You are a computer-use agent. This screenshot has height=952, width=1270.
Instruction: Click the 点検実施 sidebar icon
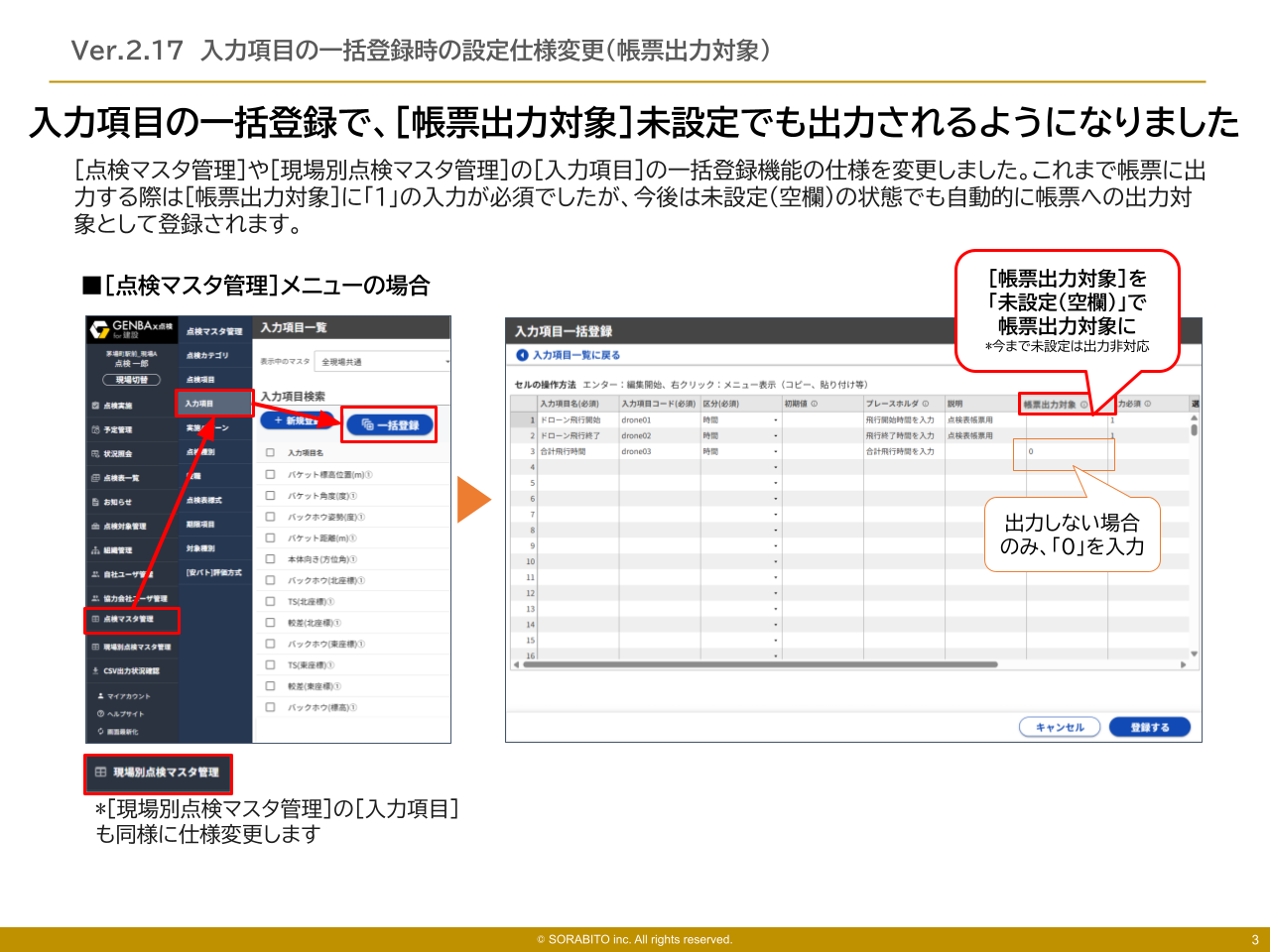(x=95, y=406)
